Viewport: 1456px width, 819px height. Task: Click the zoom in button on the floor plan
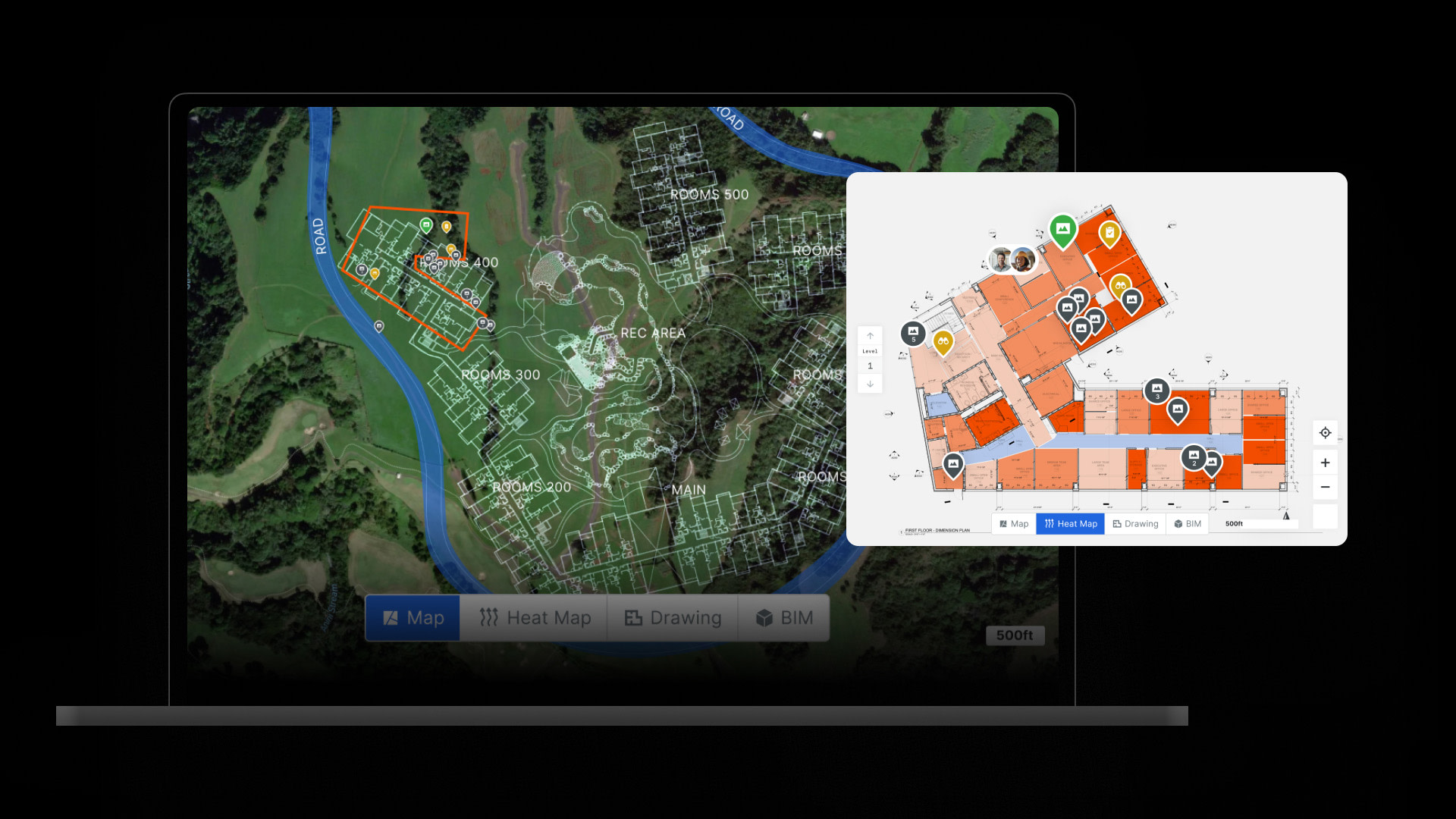(1326, 462)
